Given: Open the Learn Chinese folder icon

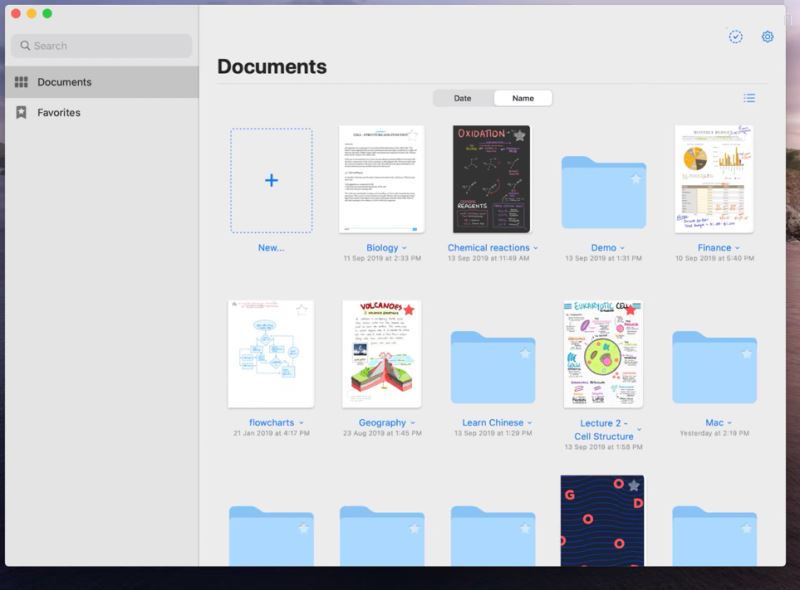Looking at the screenshot, I should [x=492, y=367].
